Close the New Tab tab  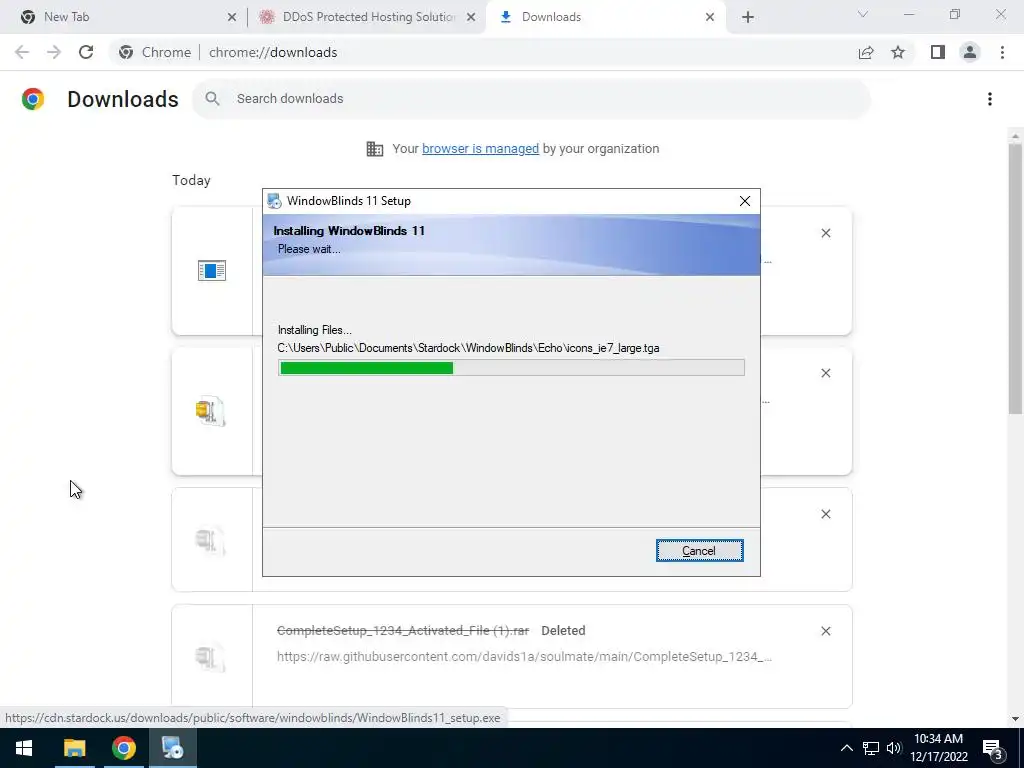click(x=232, y=17)
